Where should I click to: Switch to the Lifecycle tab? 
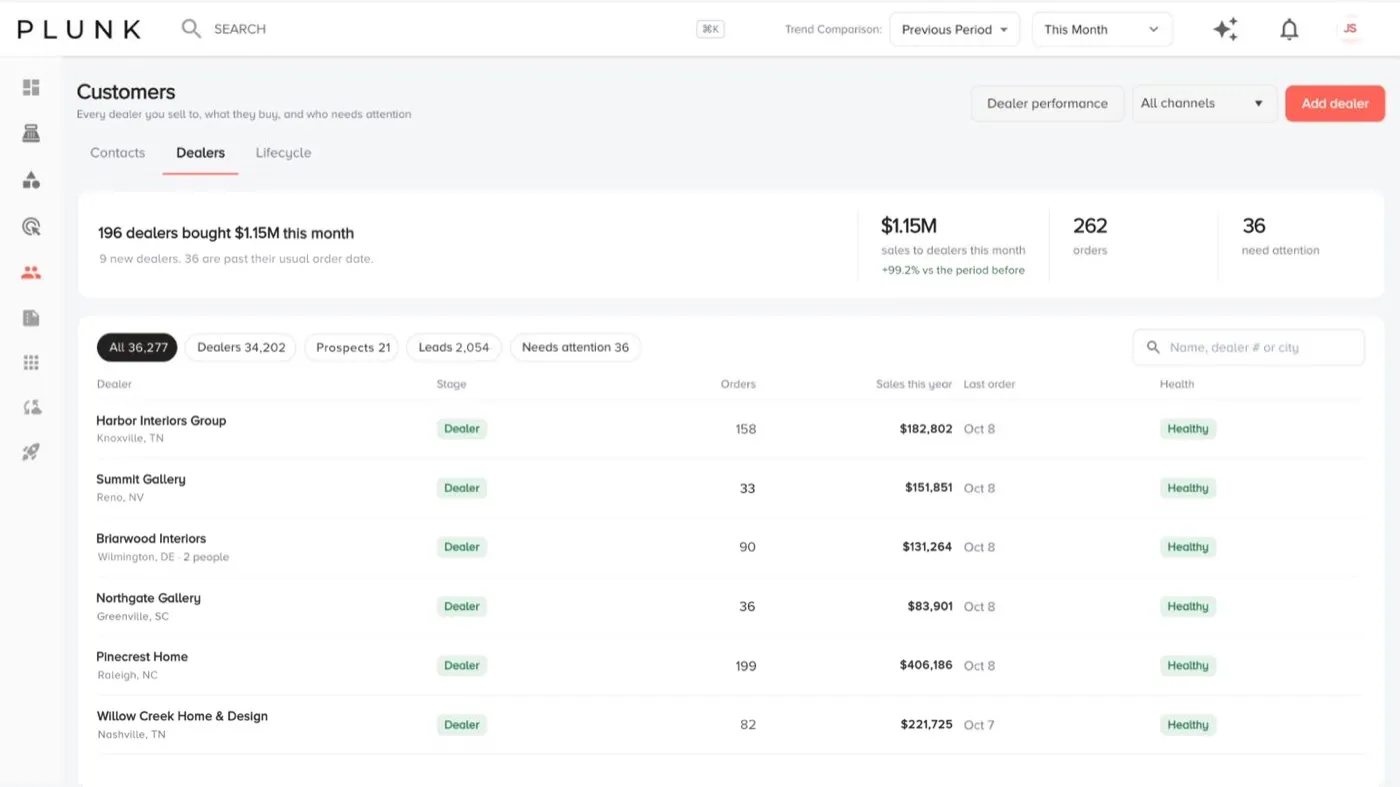pyautogui.click(x=283, y=153)
